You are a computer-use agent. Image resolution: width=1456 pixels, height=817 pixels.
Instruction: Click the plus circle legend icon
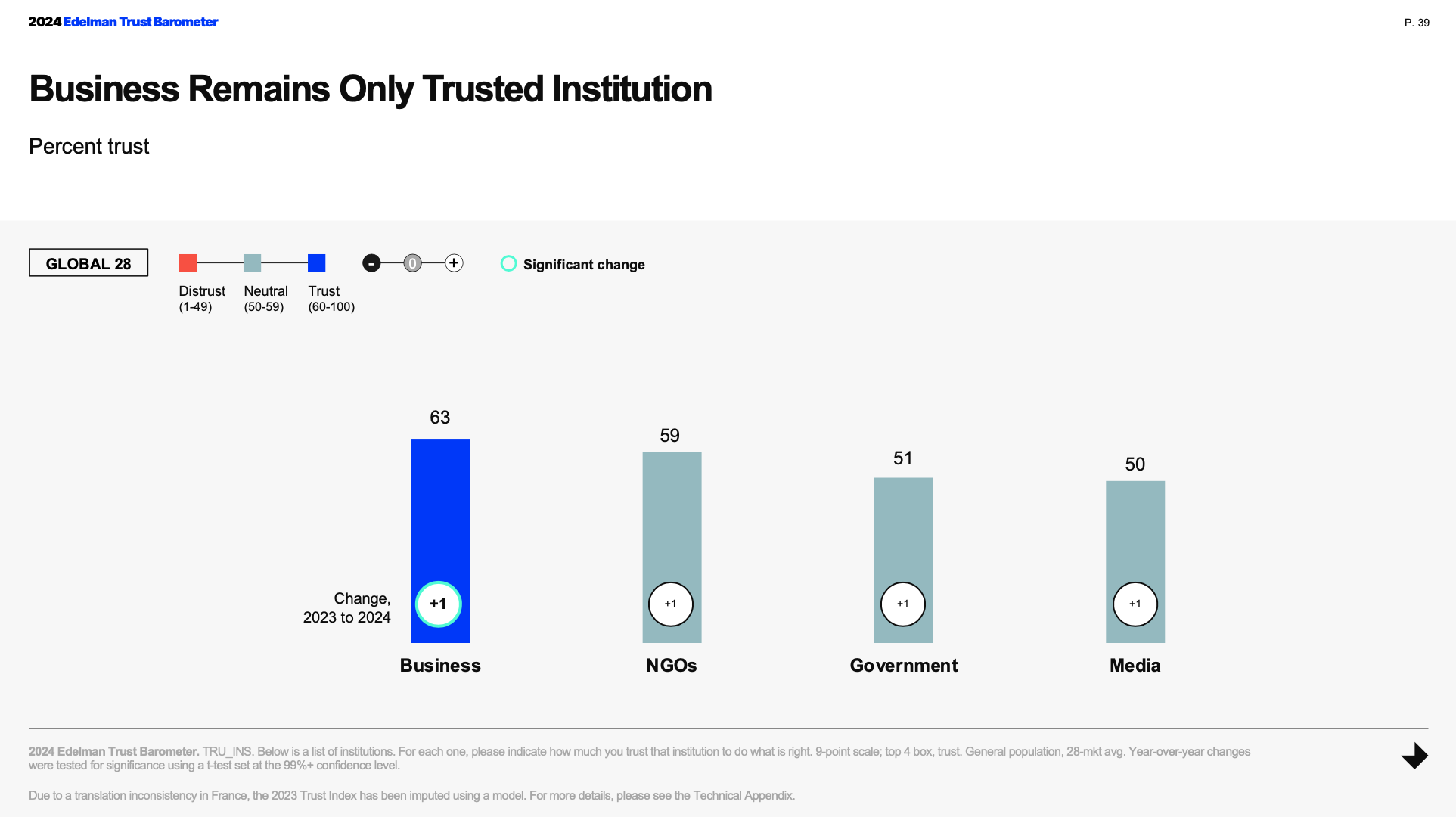click(454, 263)
